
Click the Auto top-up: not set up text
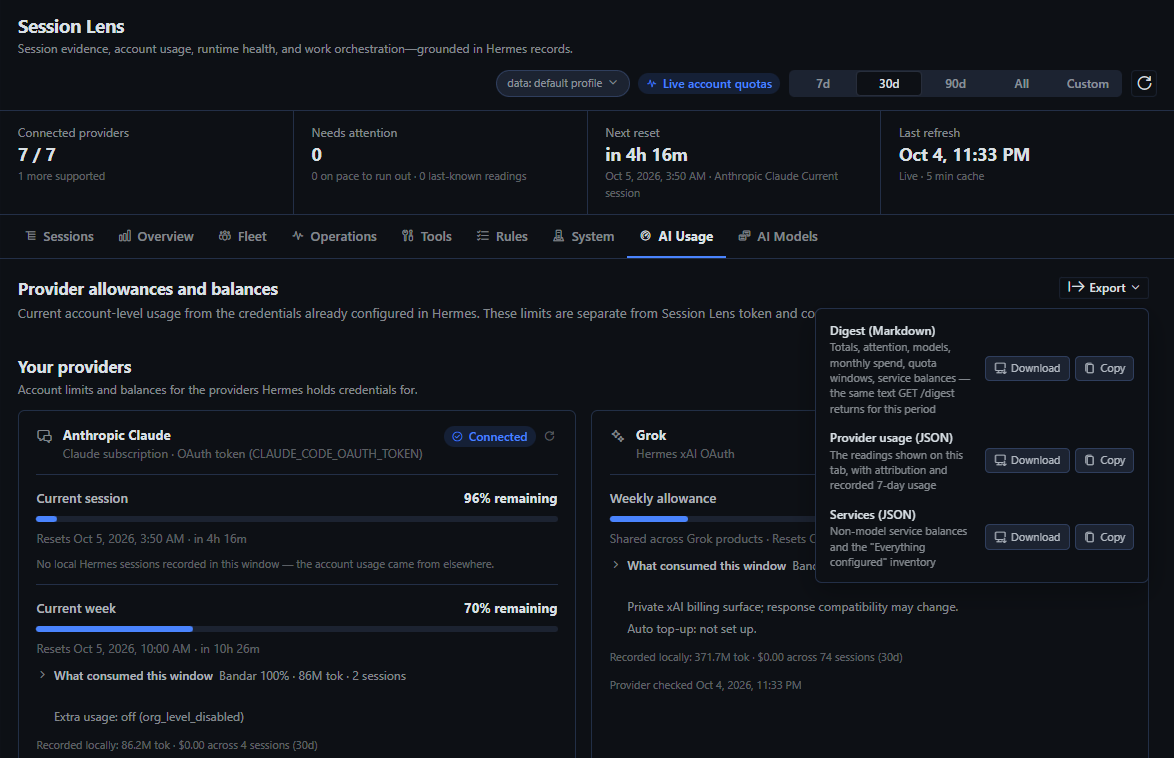692,629
